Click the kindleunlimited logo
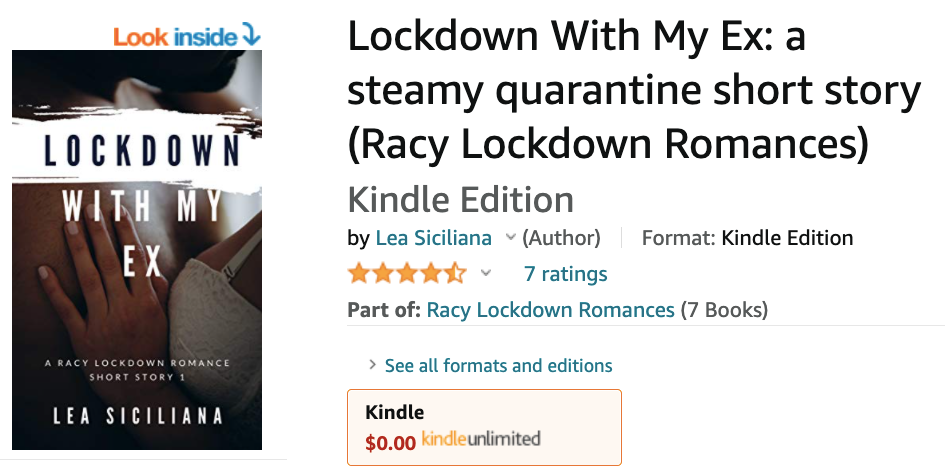945x473 pixels. (481, 439)
